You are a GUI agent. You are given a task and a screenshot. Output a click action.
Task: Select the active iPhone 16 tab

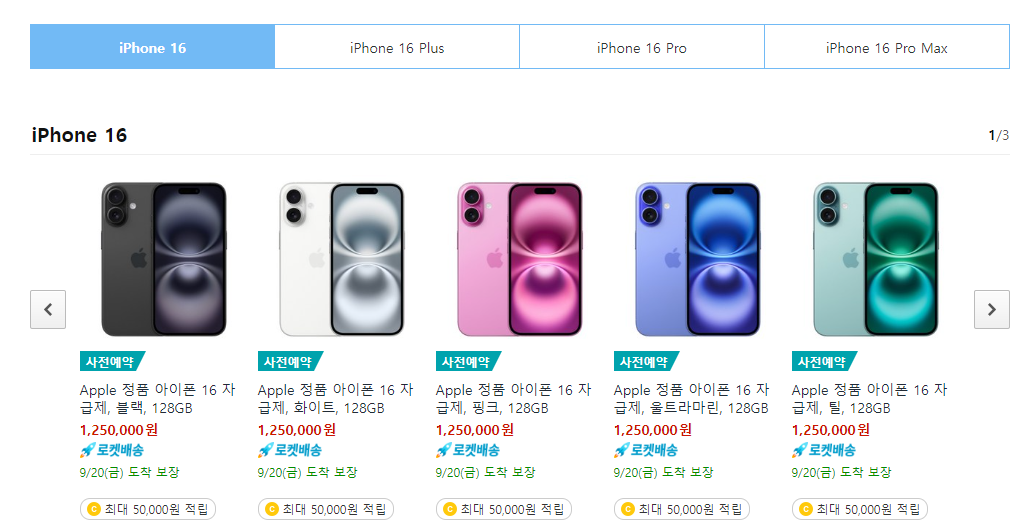pos(152,47)
